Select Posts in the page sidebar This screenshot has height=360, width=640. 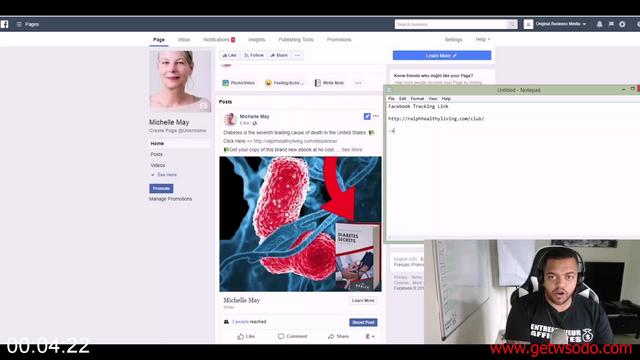tap(156, 154)
